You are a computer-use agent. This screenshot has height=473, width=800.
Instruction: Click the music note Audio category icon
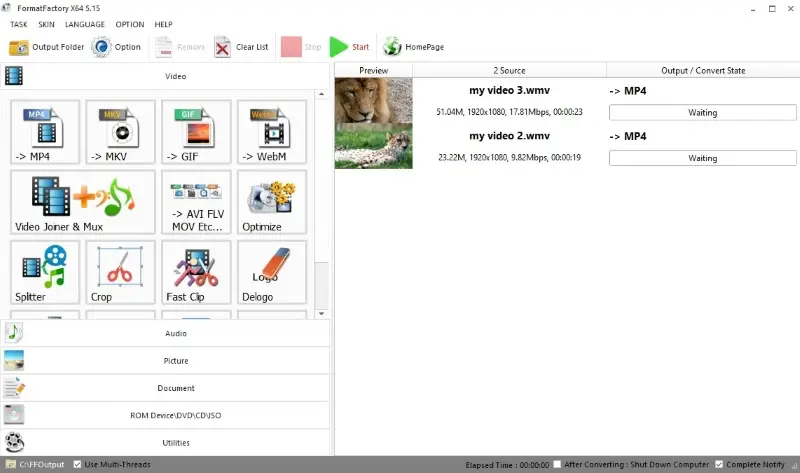click(x=14, y=333)
